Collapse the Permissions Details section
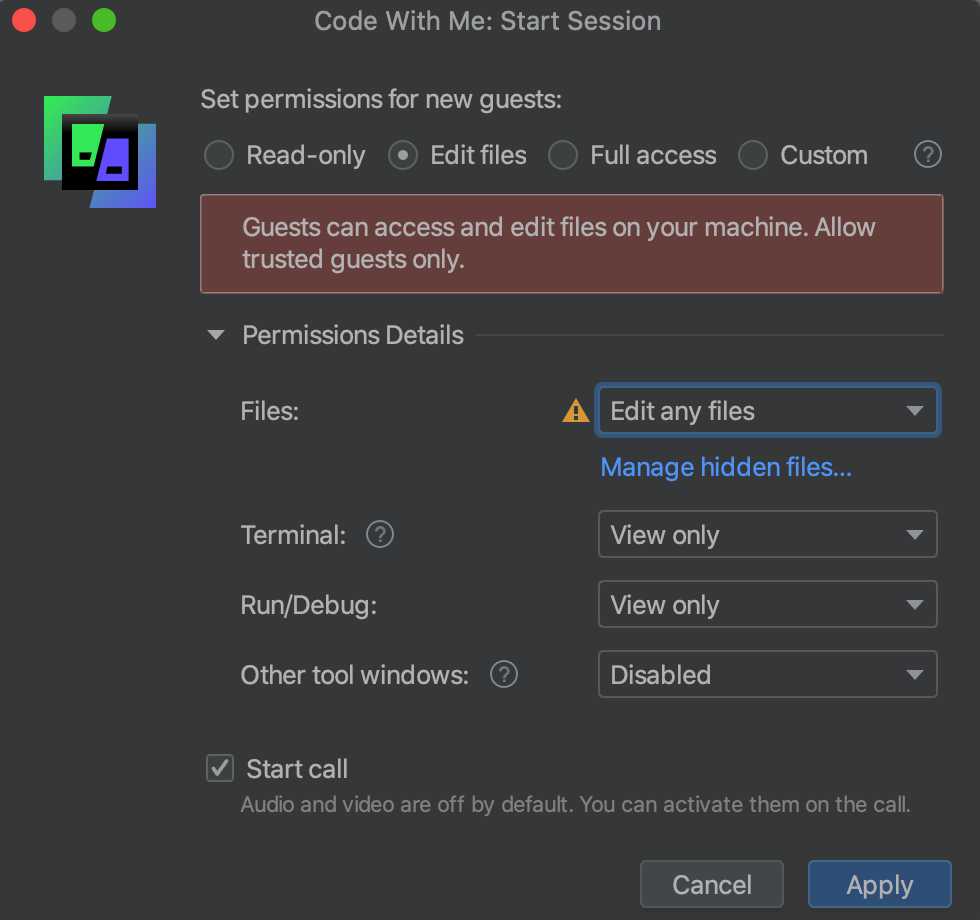The width and height of the screenshot is (980, 920). click(x=216, y=336)
